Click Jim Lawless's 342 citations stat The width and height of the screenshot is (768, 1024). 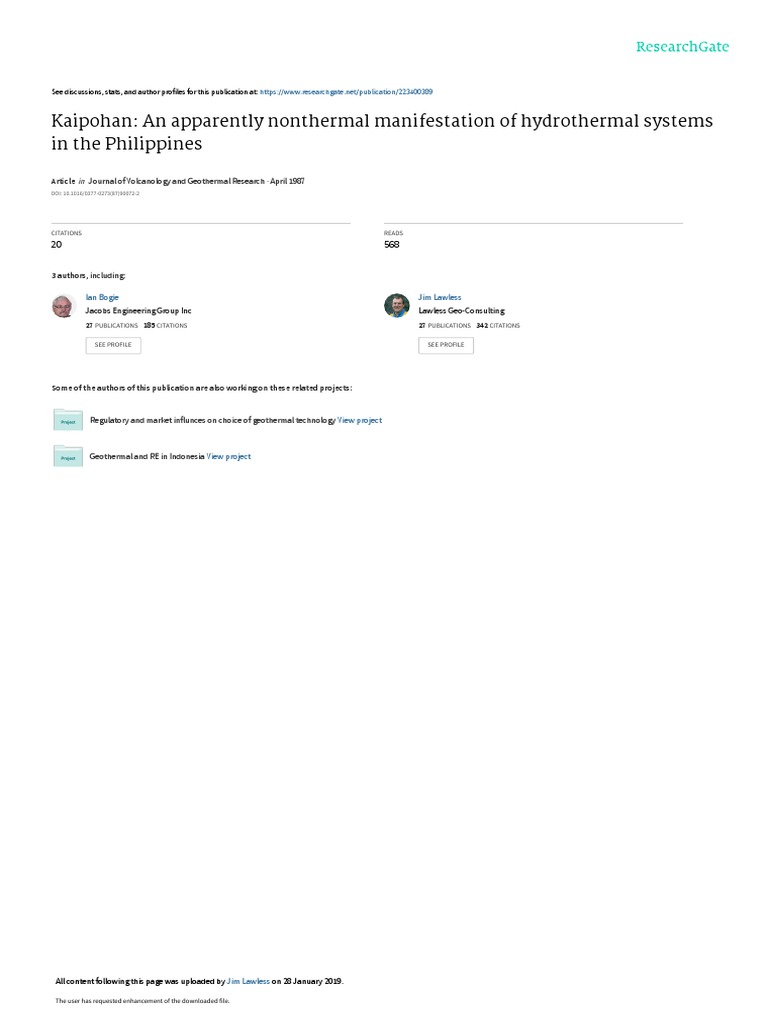point(498,325)
